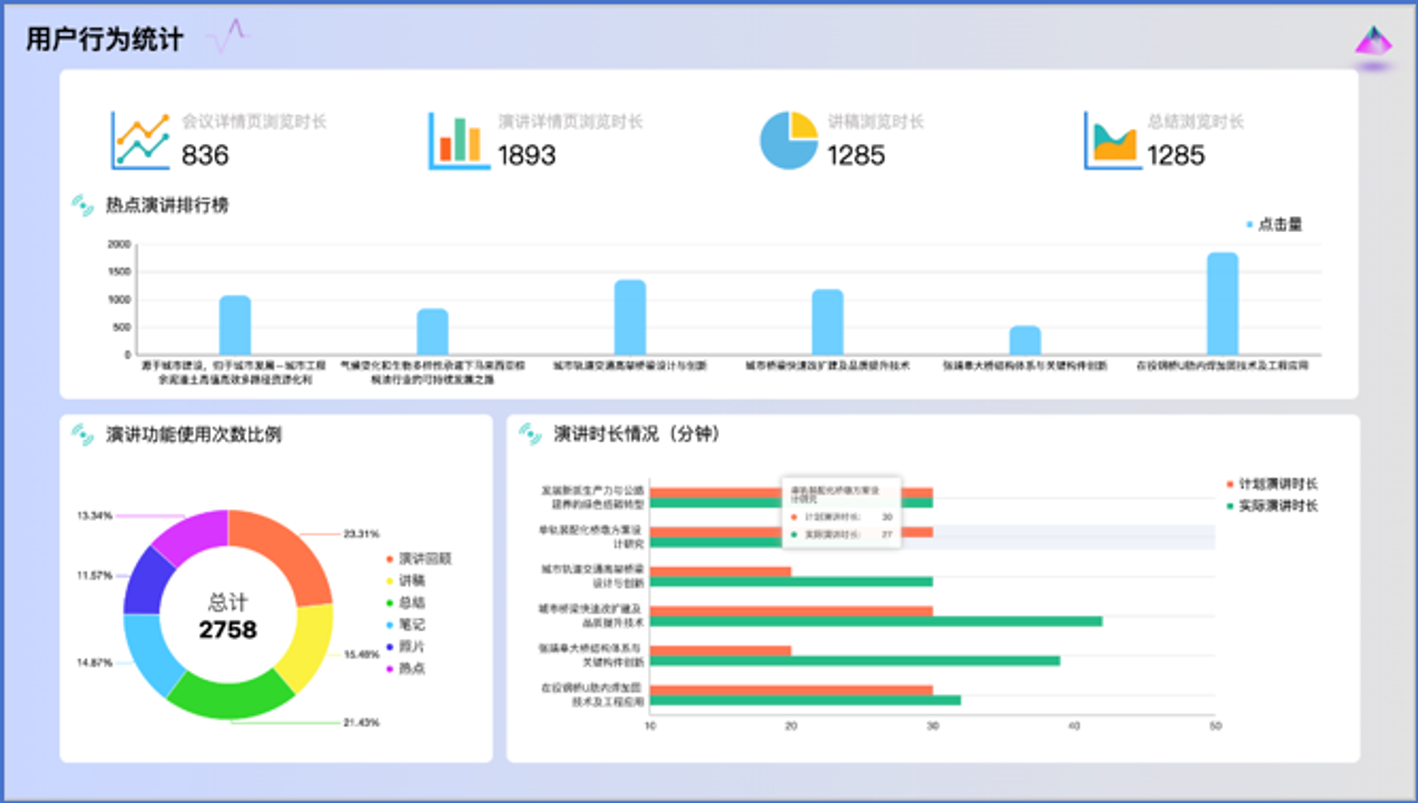The width and height of the screenshot is (1418, 803).
Task: Click the line chart icon beside 会议详情页浏览时长
Action: point(140,141)
